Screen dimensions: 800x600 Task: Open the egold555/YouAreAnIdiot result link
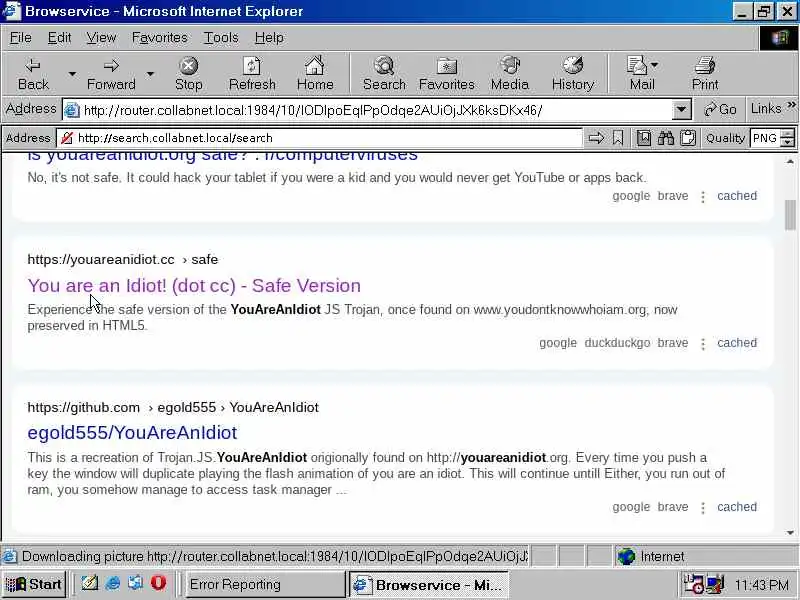132,433
